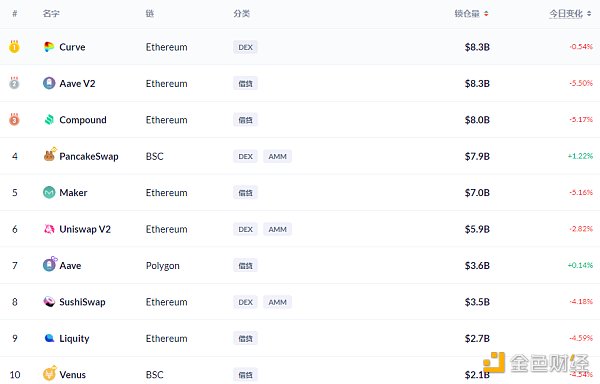Select the AMM tag in PancakeSwap row
Viewport: 600px width, 384px height.
point(277,156)
